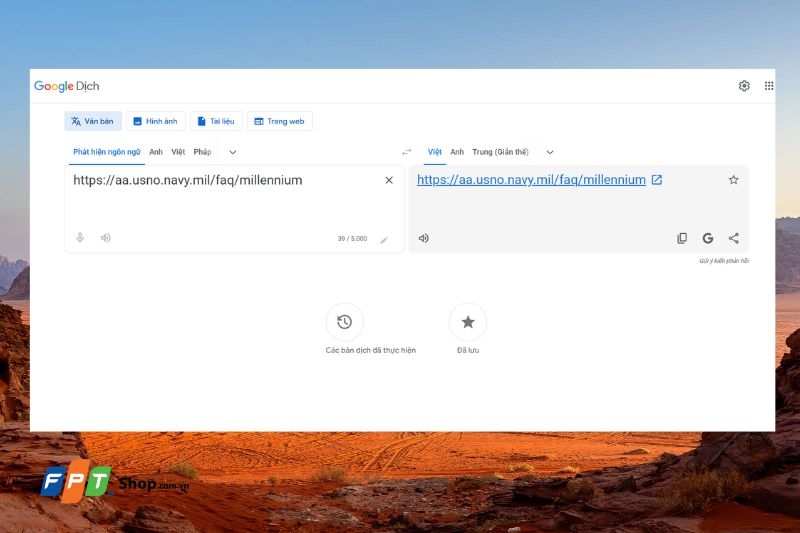This screenshot has height=533, width=800.
Task: Switch to Trang web website mode
Action: 280,121
